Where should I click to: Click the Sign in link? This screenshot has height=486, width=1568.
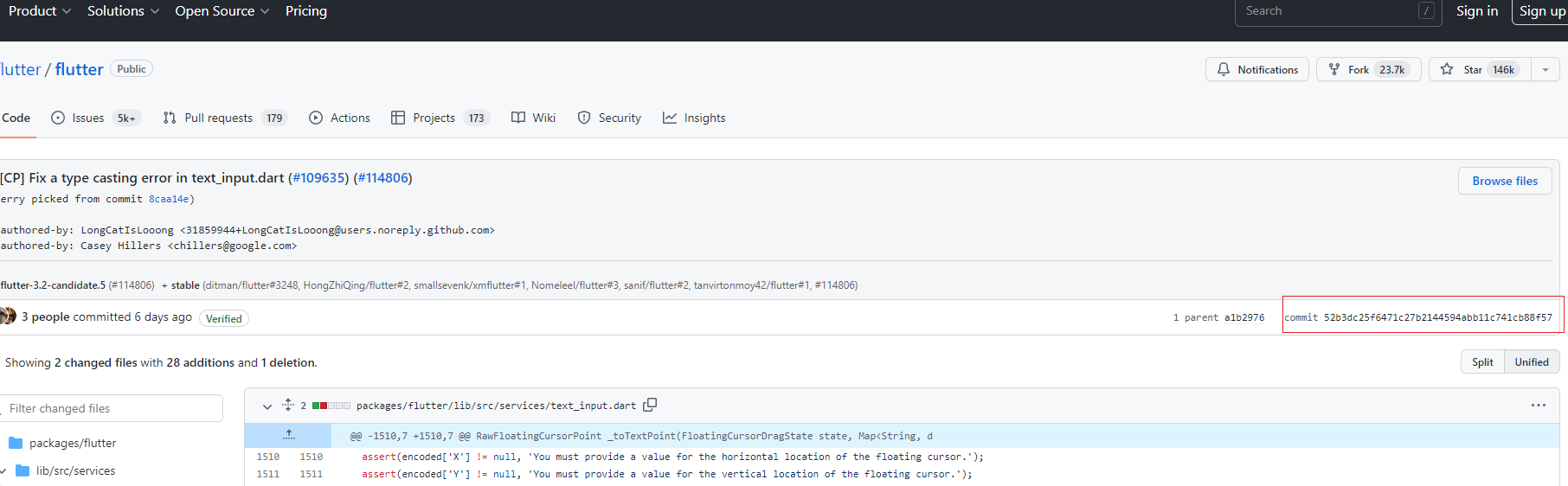(1476, 11)
